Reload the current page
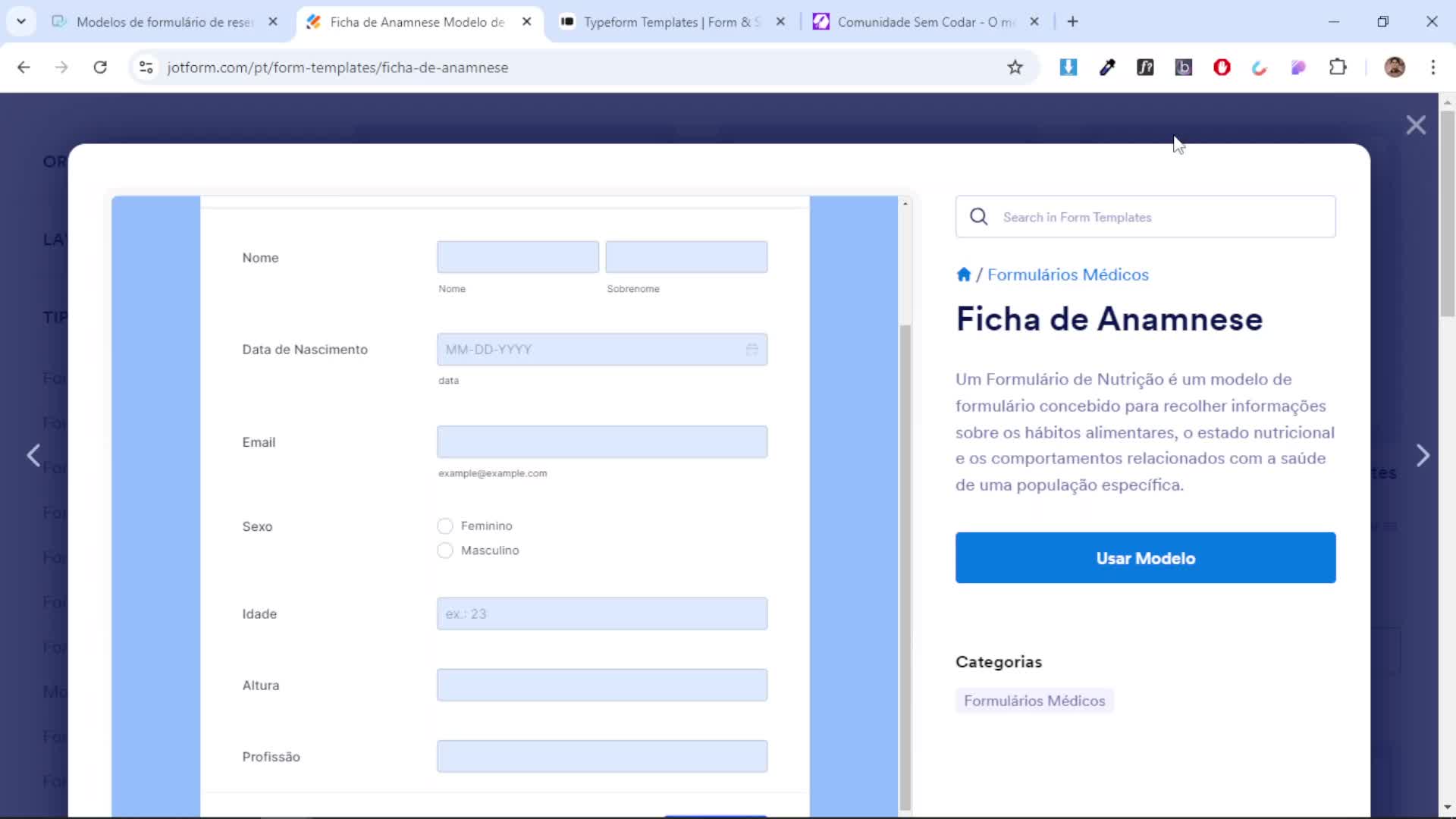Viewport: 1456px width, 819px height. pos(99,67)
